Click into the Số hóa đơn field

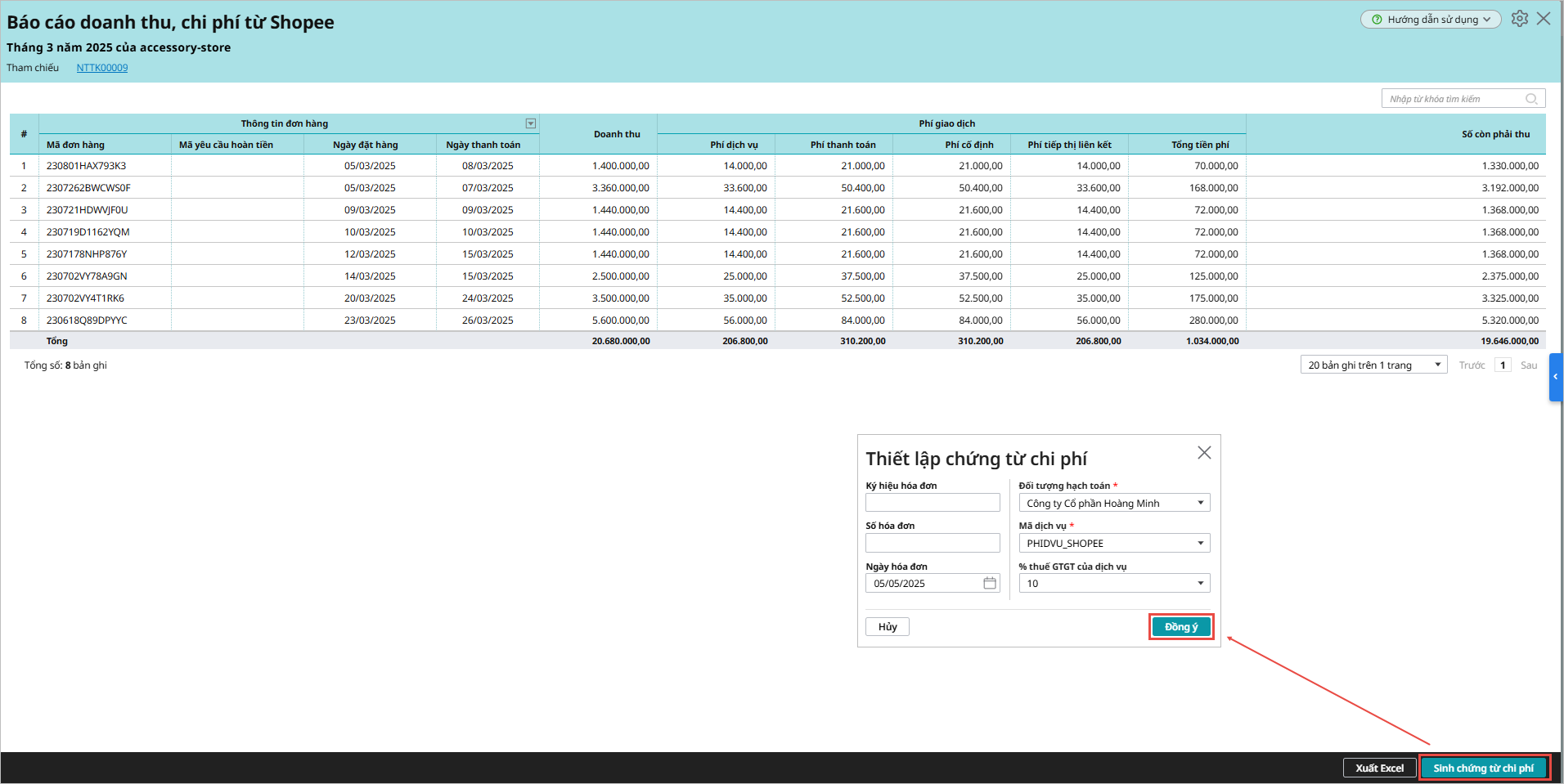point(933,543)
